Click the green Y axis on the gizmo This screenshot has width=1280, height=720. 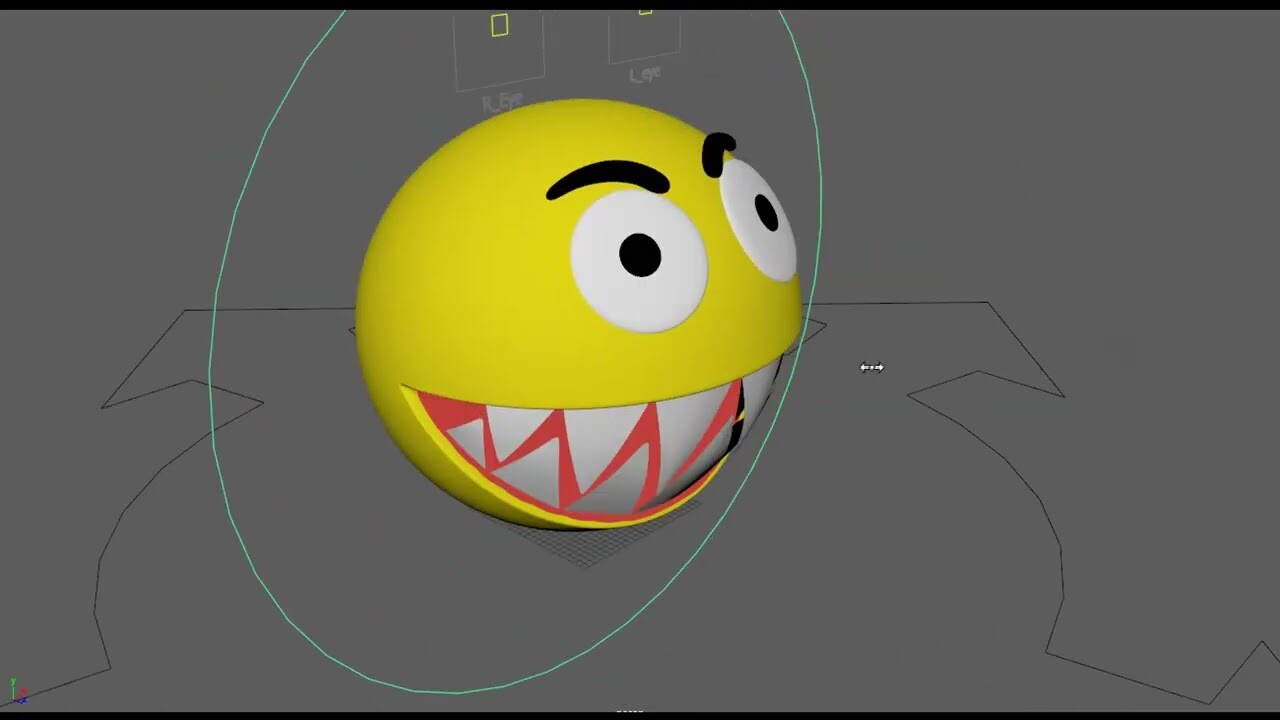(13, 681)
